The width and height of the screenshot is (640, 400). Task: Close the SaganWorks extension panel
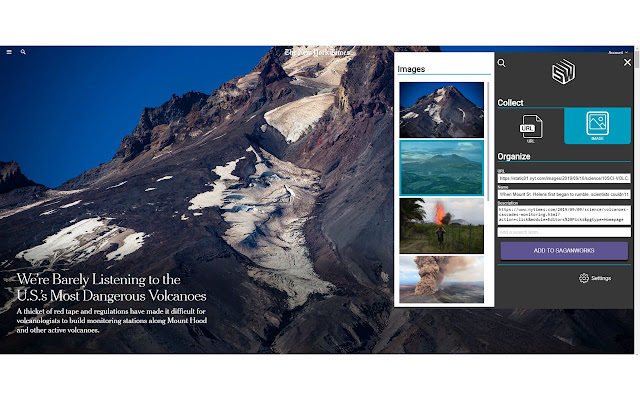(627, 62)
